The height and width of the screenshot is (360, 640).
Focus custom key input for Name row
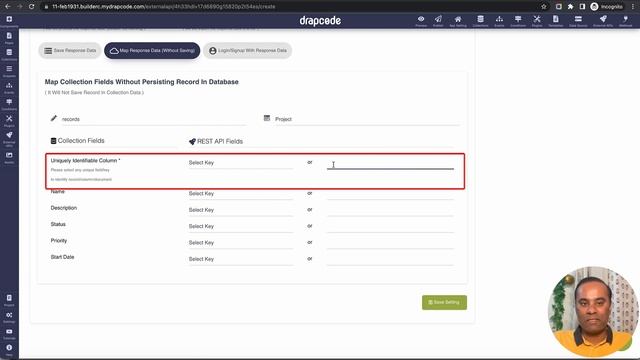pos(390,194)
